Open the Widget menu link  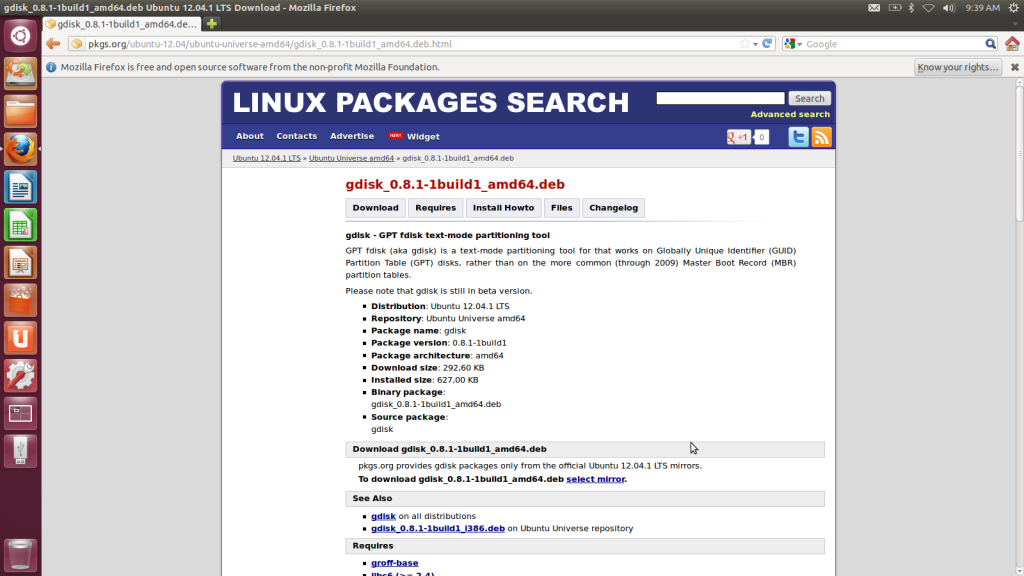click(423, 136)
